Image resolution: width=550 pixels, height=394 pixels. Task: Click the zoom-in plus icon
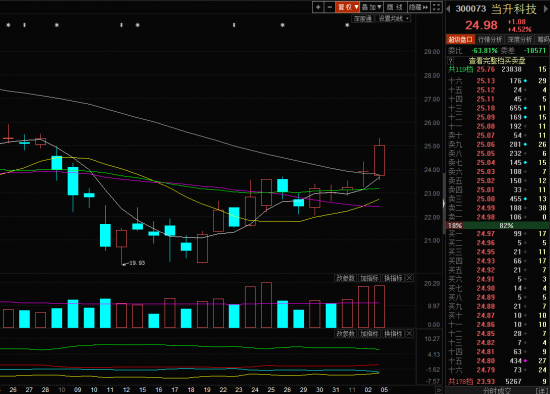pyautogui.click(x=318, y=7)
